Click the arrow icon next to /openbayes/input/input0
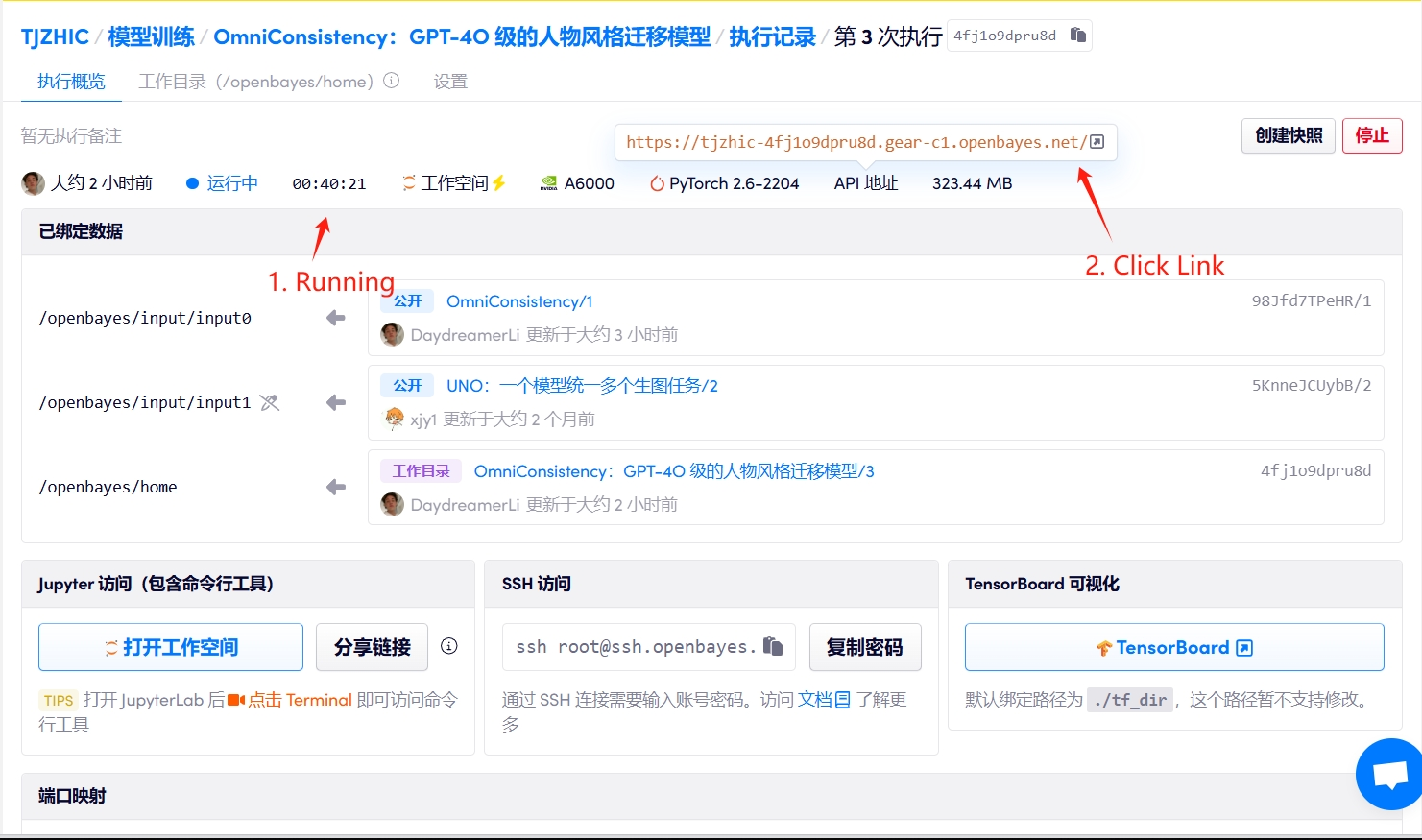The width and height of the screenshot is (1422, 840). (x=335, y=318)
